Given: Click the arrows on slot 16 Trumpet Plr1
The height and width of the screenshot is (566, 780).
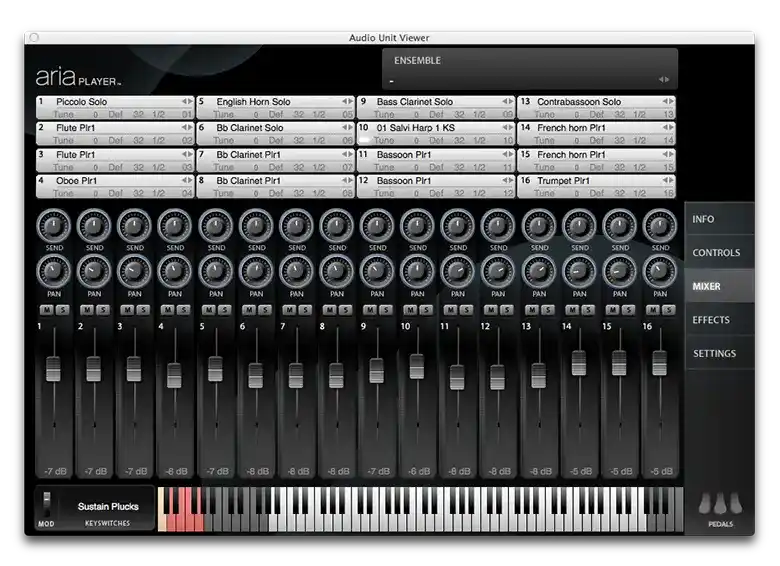Looking at the screenshot, I should (668, 181).
